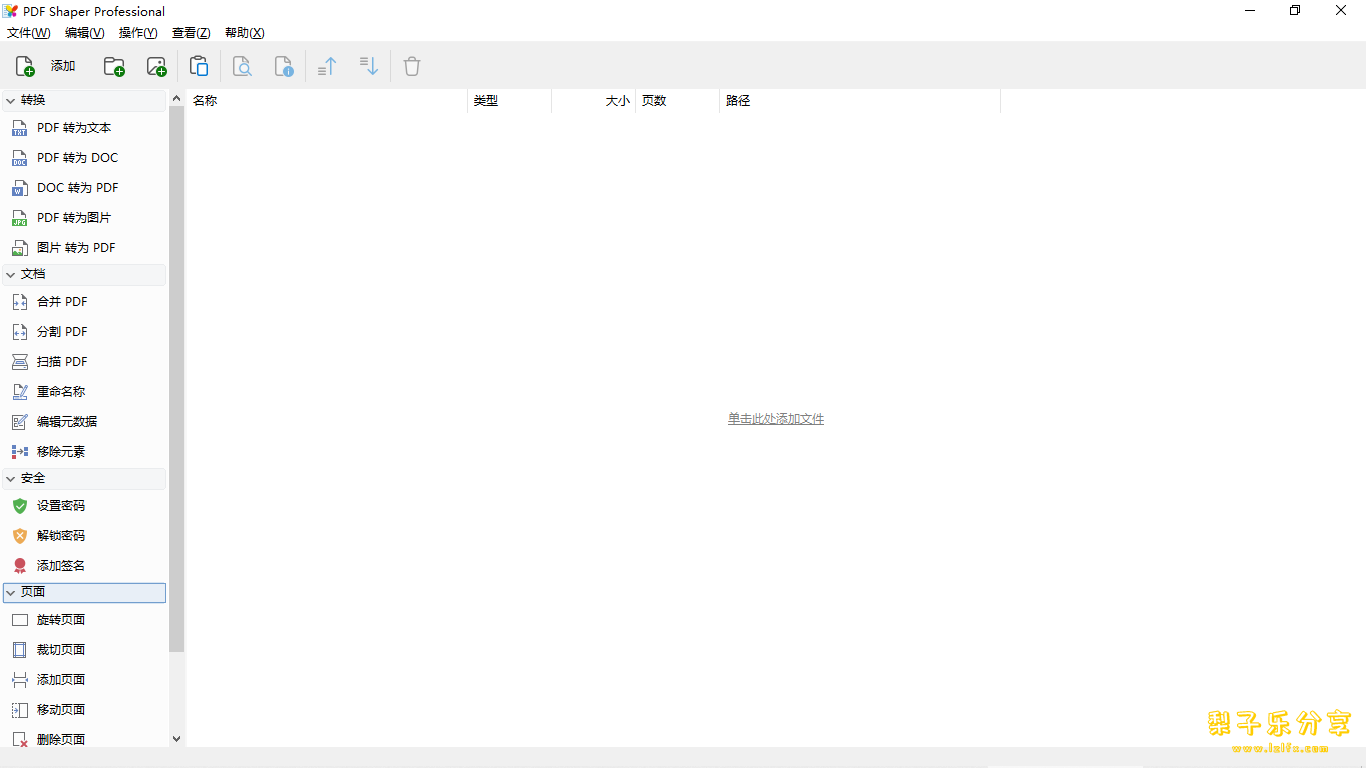This screenshot has height=768, width=1366.
Task: Sort by the 路径 column header
Action: (860, 101)
